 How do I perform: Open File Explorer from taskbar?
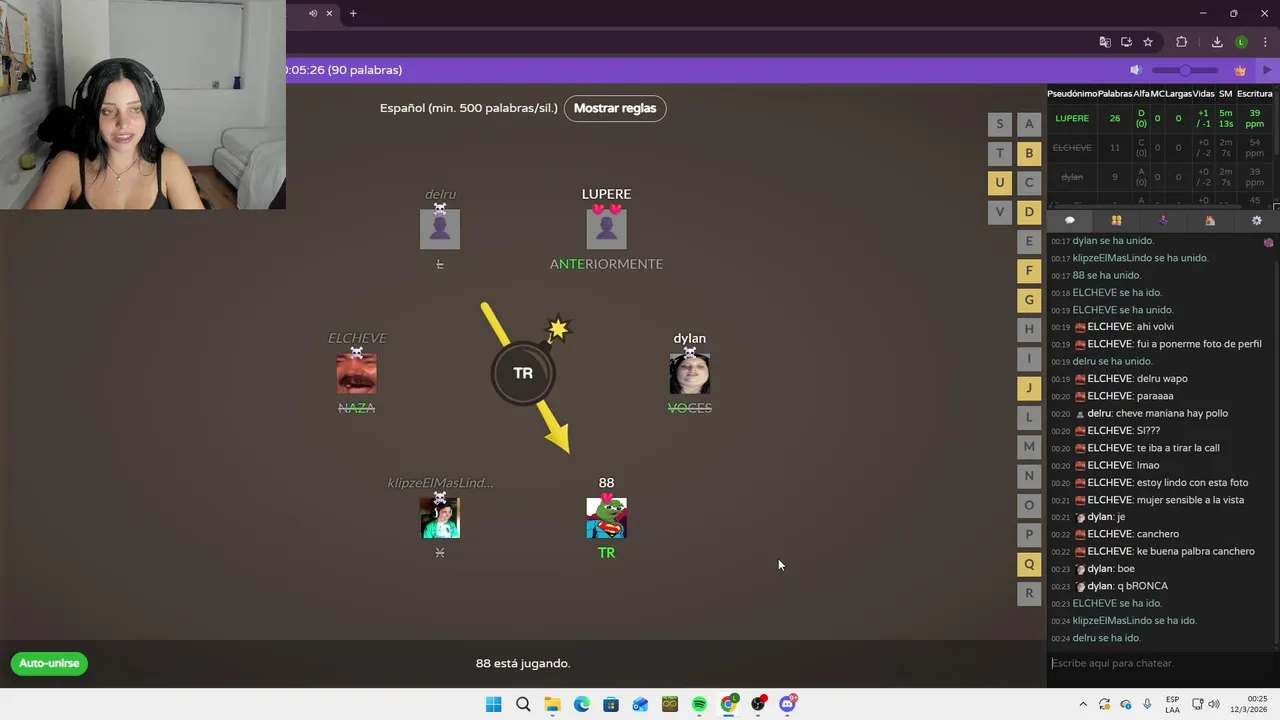tap(552, 704)
